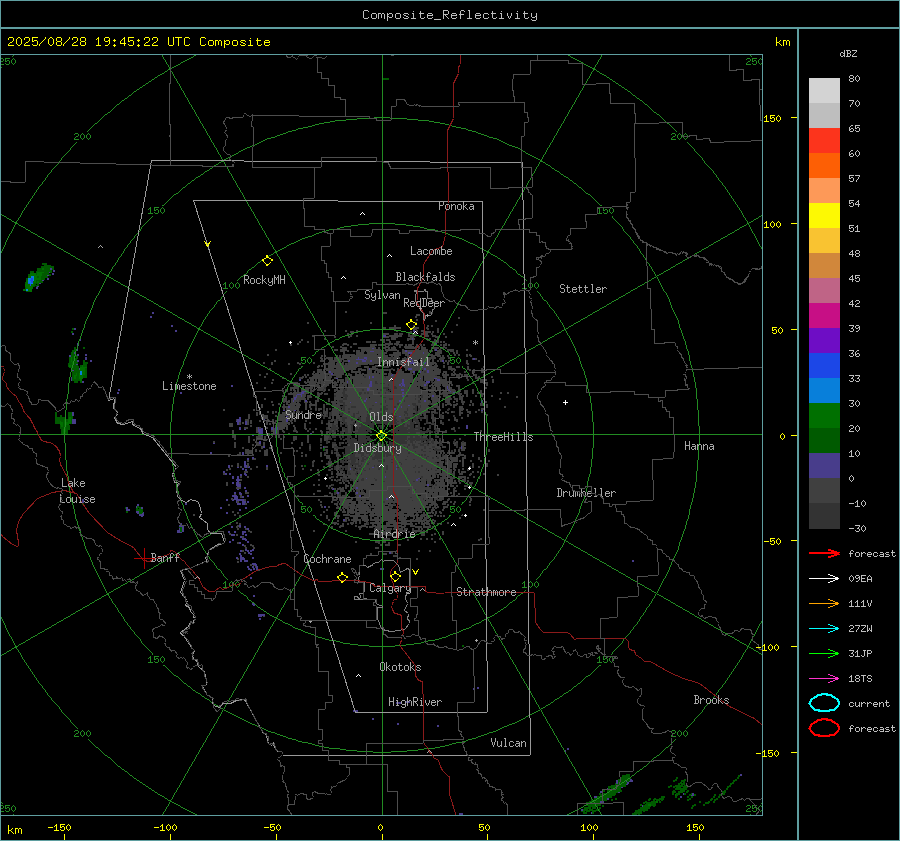Click the red cross marker at Banff
Image resolution: width=900 pixels, height=841 pixels.
(x=143, y=558)
